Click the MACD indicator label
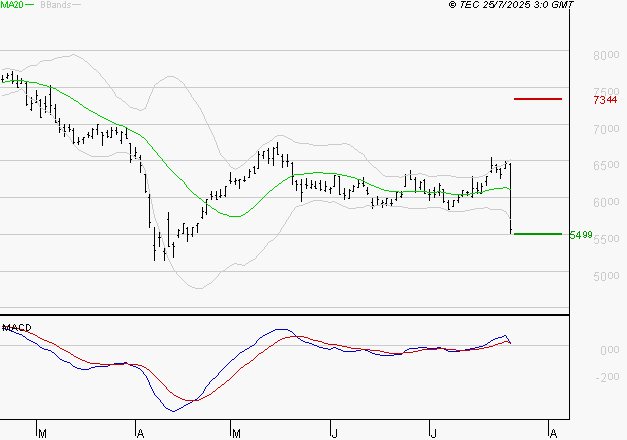The height and width of the screenshot is (440, 627). pyautogui.click(x=16, y=327)
